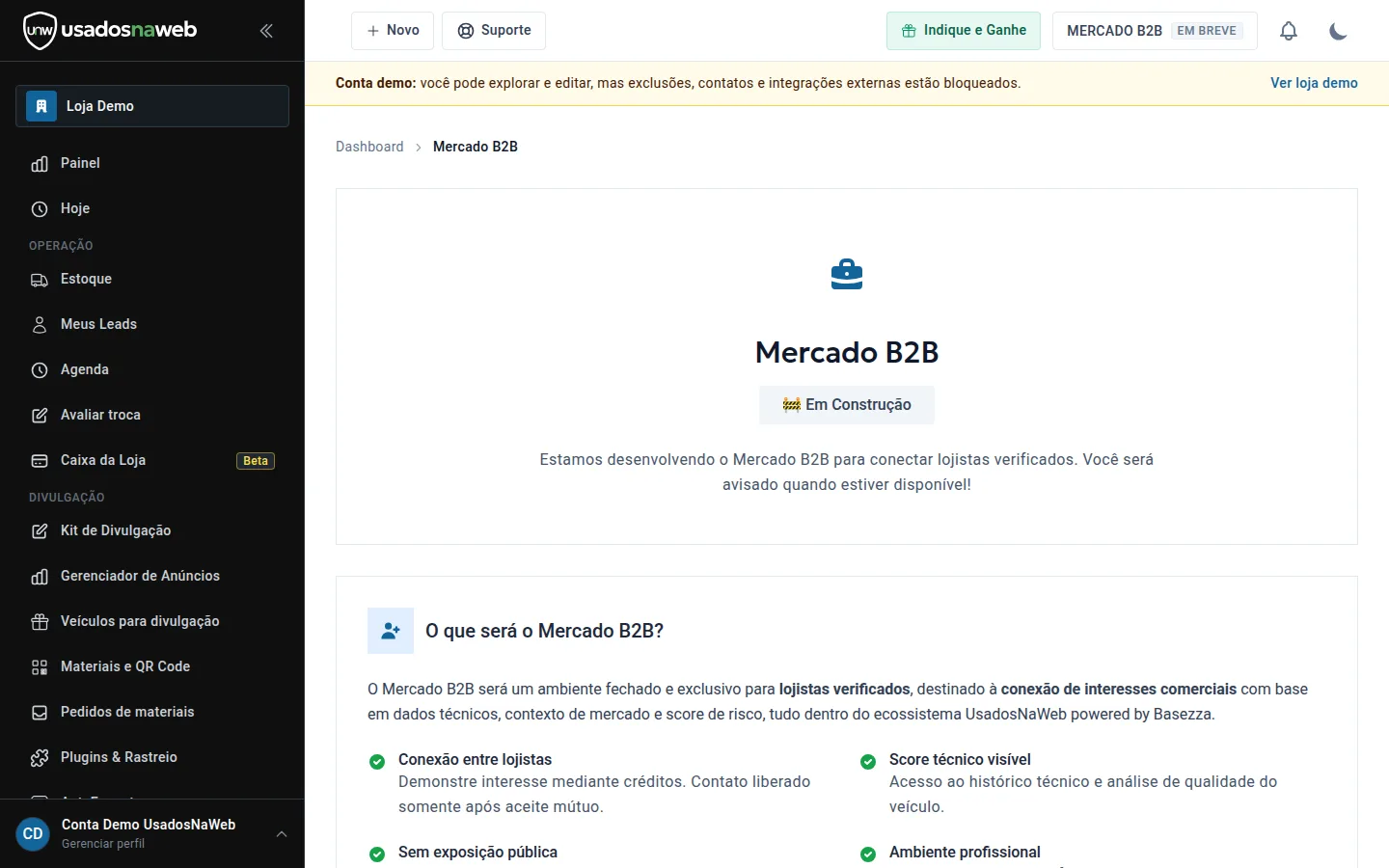
Task: Click the Ambiente profissional text
Action: tap(965, 853)
